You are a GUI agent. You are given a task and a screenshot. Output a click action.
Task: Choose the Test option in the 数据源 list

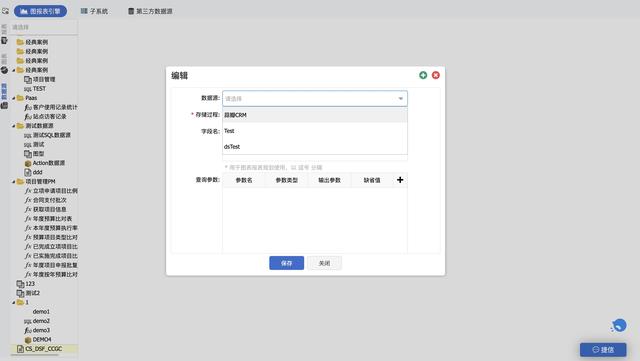(x=315, y=131)
